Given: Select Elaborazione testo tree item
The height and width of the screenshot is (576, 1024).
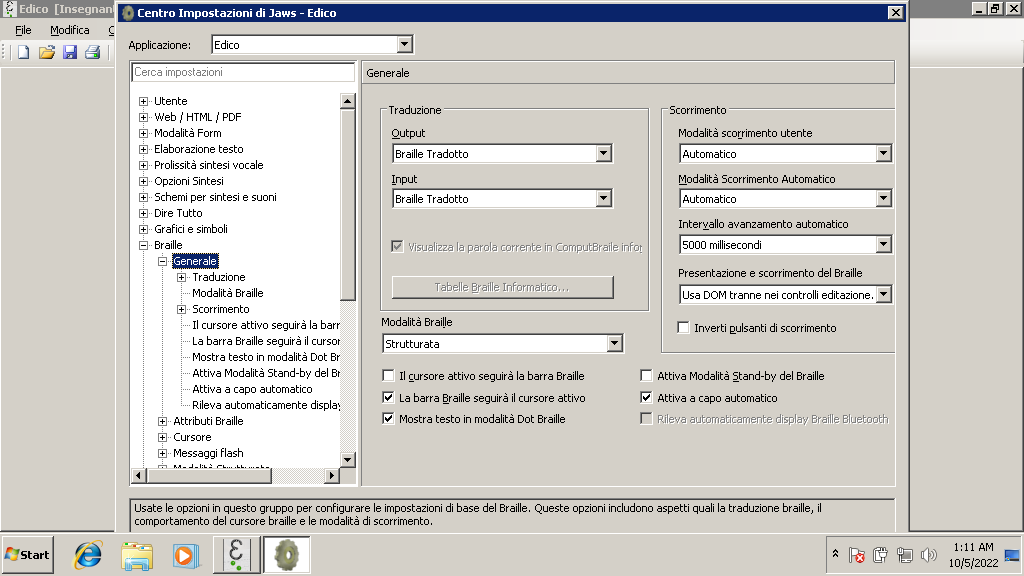Looking at the screenshot, I should 199,149.
